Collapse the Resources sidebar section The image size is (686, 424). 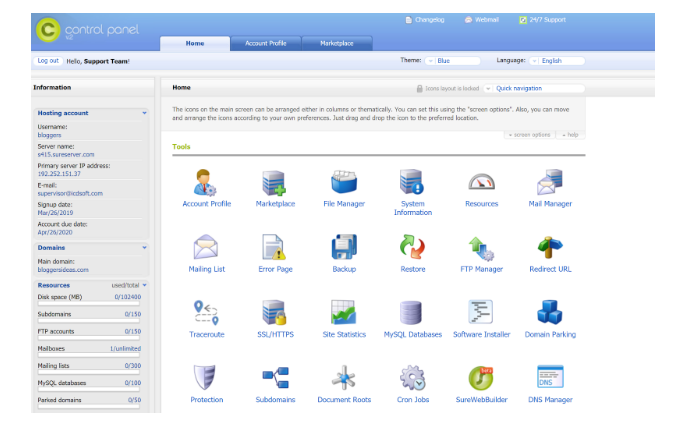(x=144, y=285)
